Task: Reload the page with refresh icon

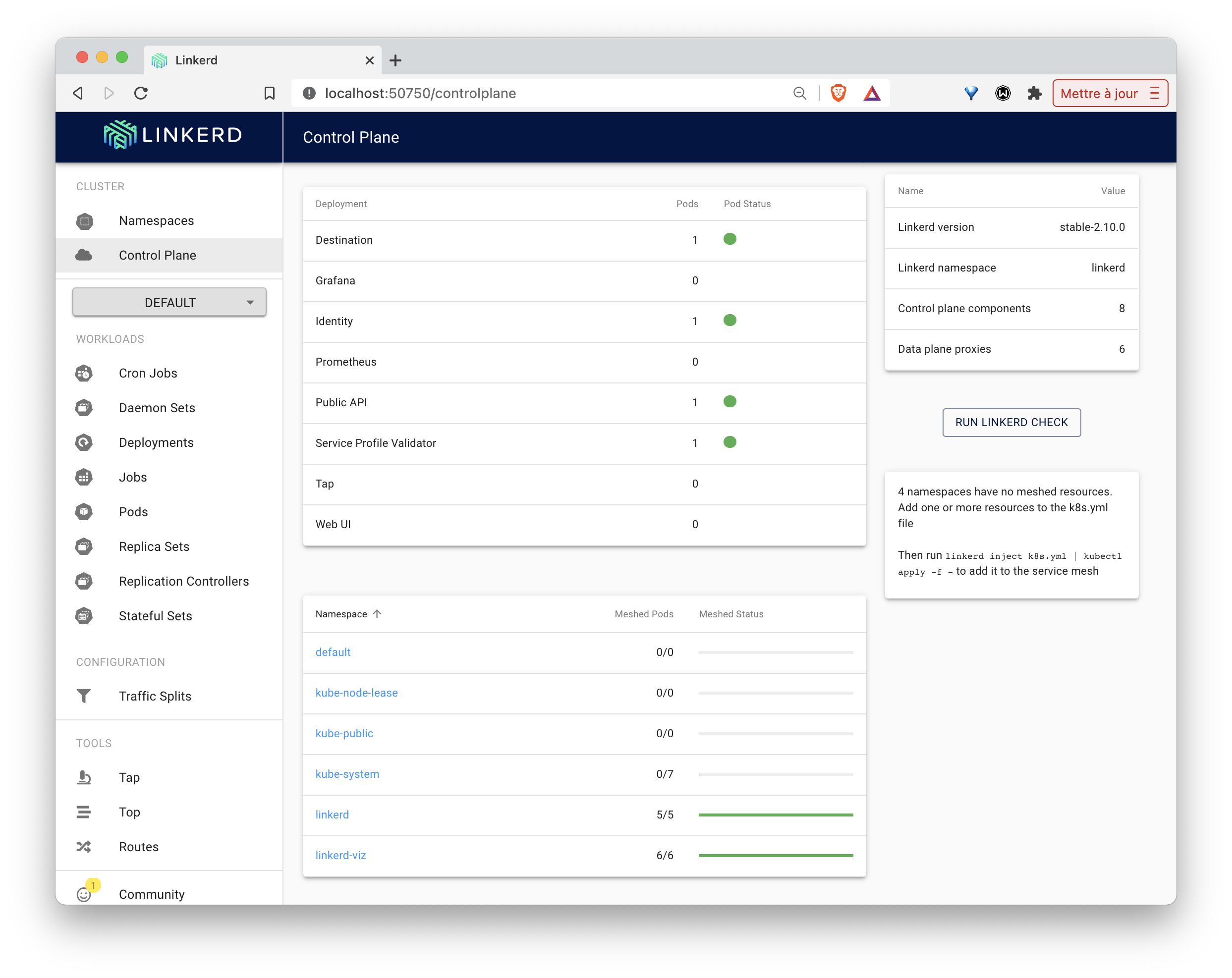Action: coord(141,93)
